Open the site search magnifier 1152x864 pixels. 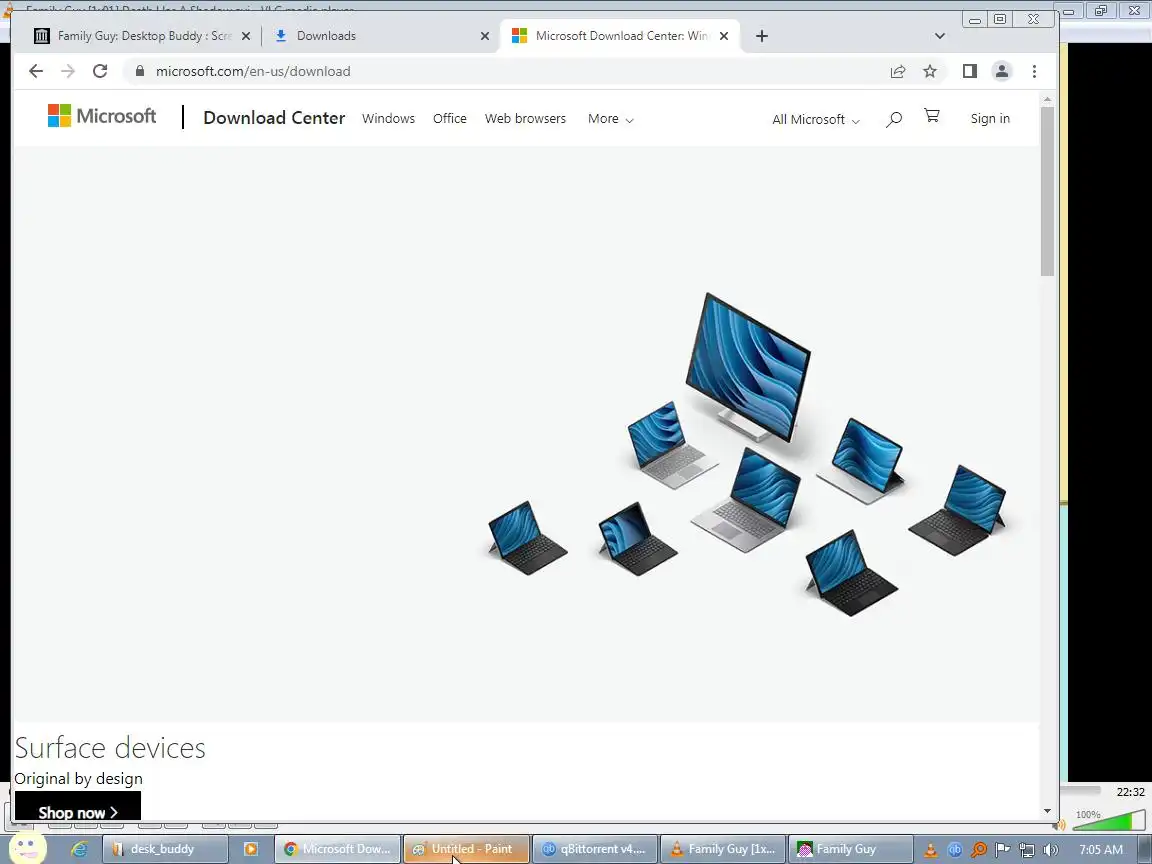click(x=893, y=119)
